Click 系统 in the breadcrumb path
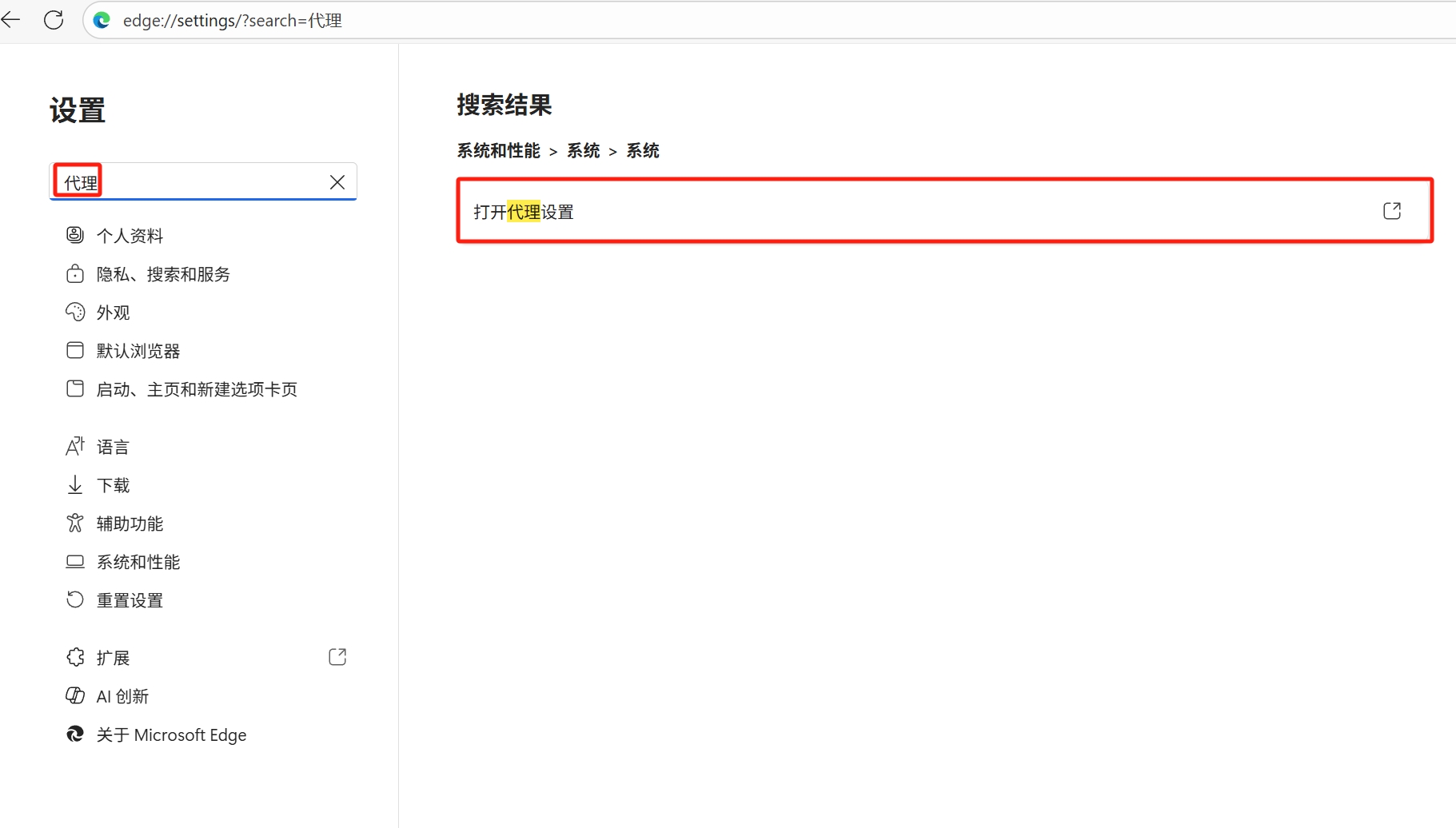 (584, 150)
